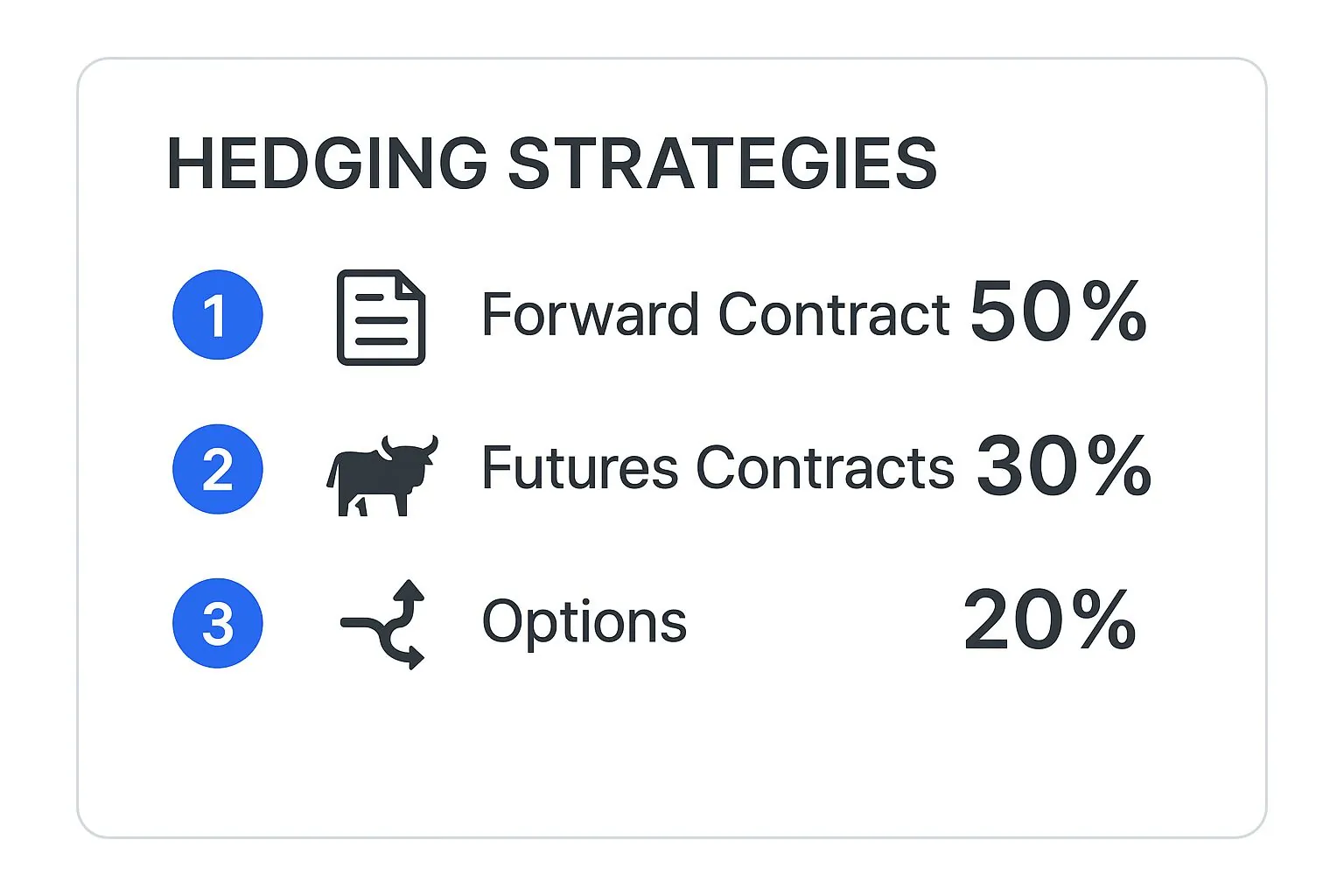The height and width of the screenshot is (896, 1344).
Task: Click the percent sign after 30
Action: tap(1119, 465)
